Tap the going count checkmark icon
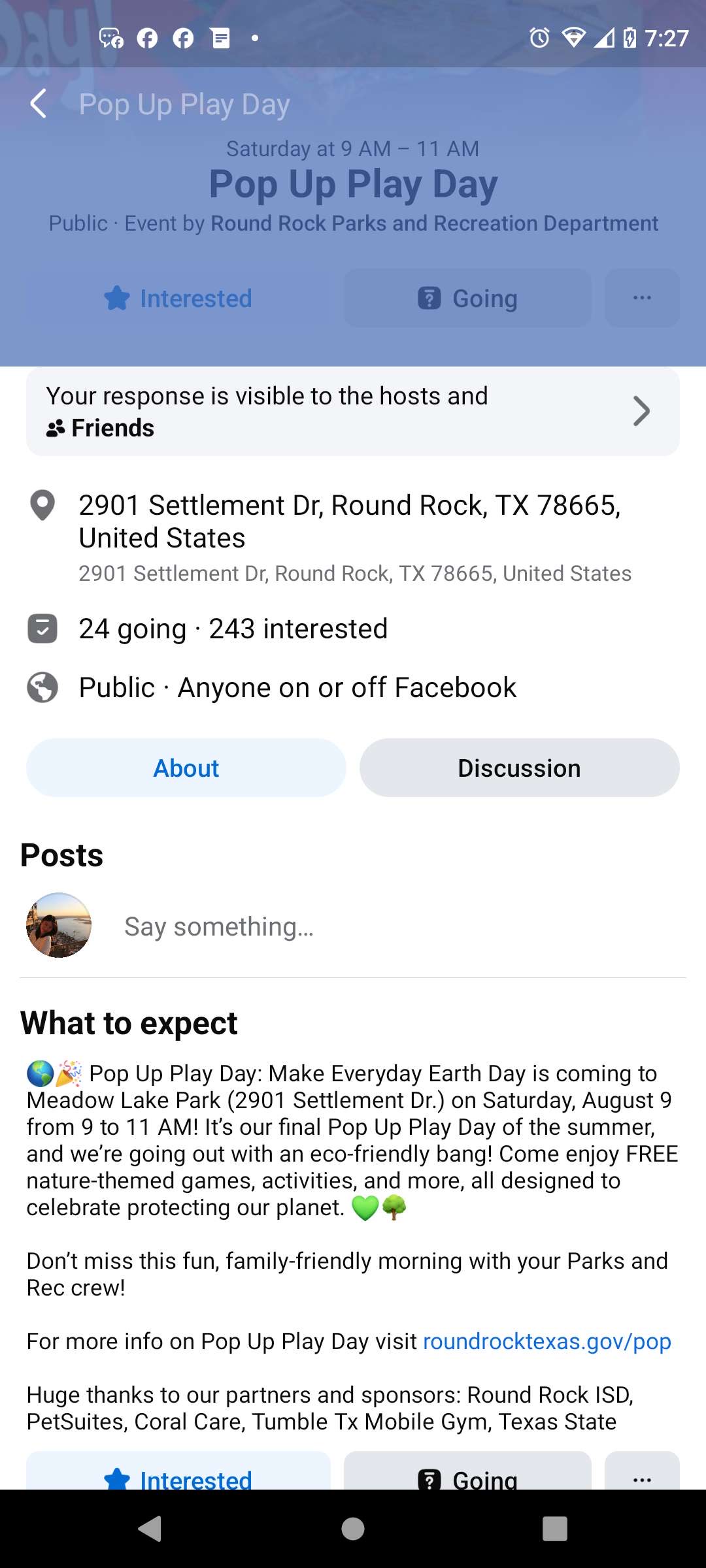 (x=42, y=629)
